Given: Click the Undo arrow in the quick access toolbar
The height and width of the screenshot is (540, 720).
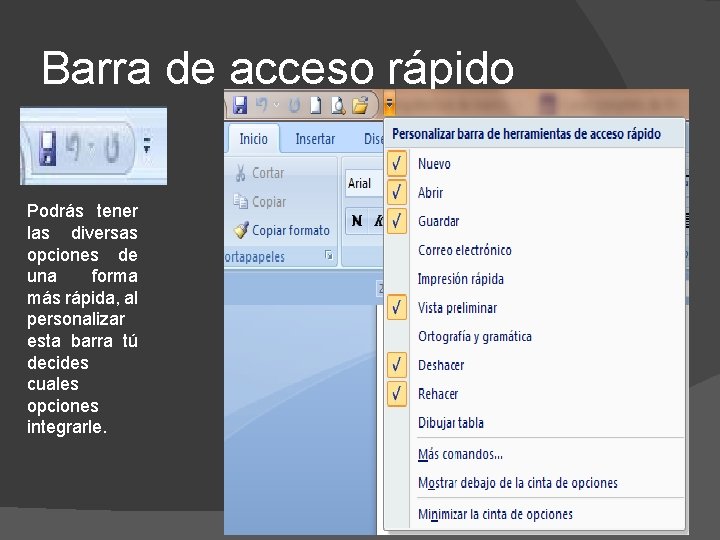Looking at the screenshot, I should coord(262,105).
